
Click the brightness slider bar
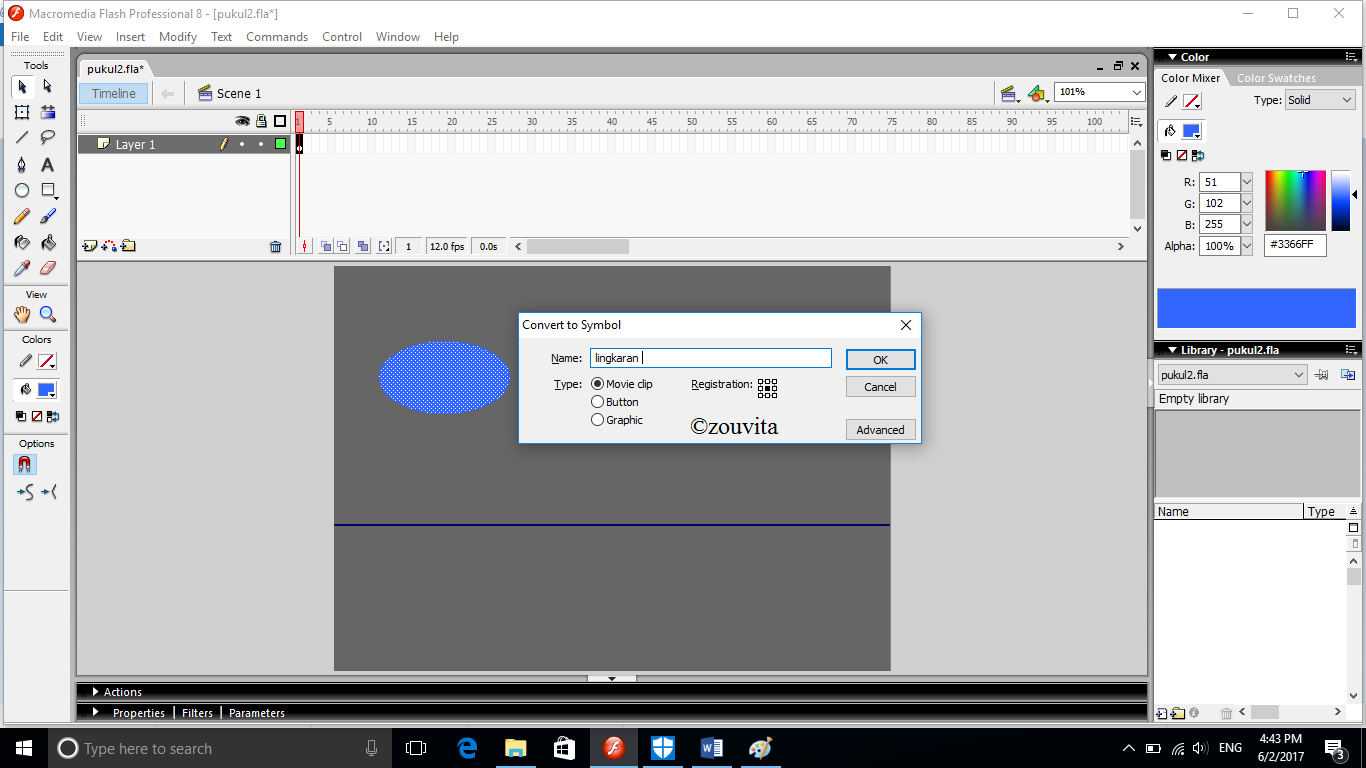[x=1340, y=201]
